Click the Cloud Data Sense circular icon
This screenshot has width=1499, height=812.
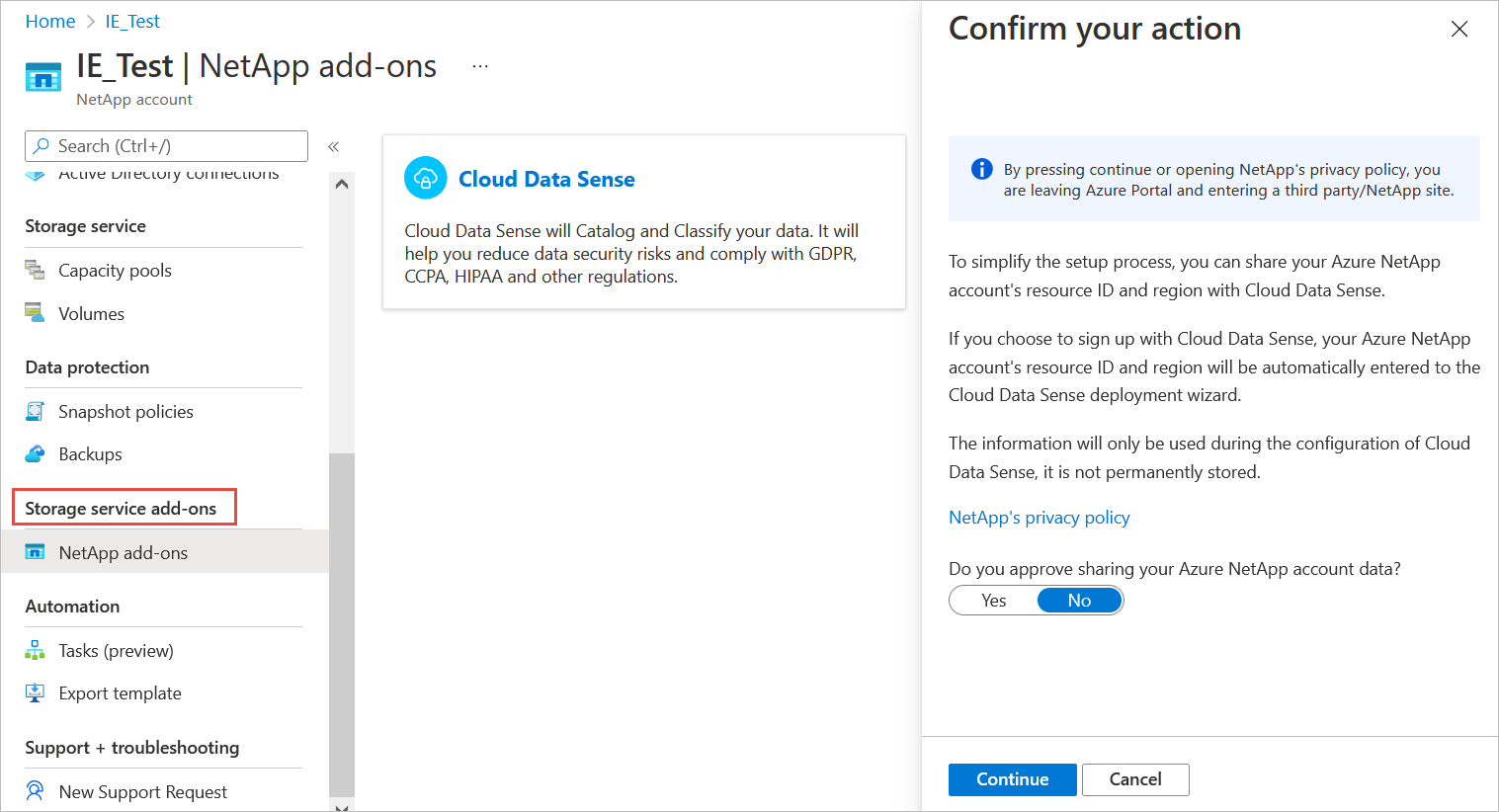tap(426, 179)
